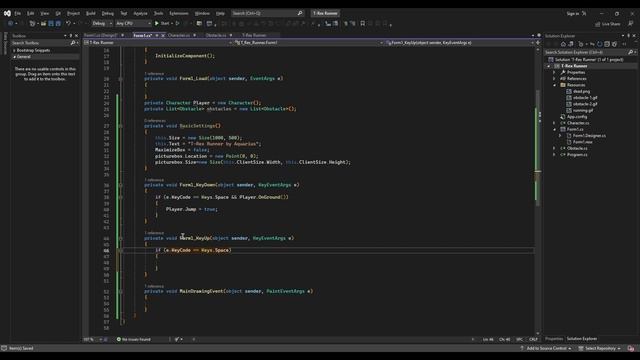Screen dimensions: 640x360
Task: Click the Live Share icon
Action: click(x=598, y=24)
